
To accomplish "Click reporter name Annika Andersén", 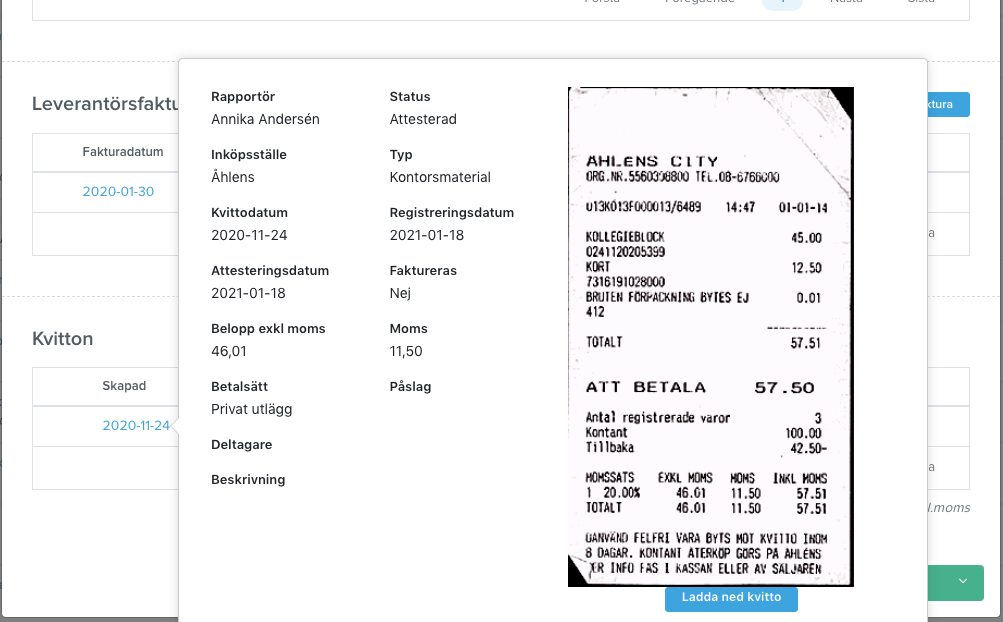I will (265, 120).
